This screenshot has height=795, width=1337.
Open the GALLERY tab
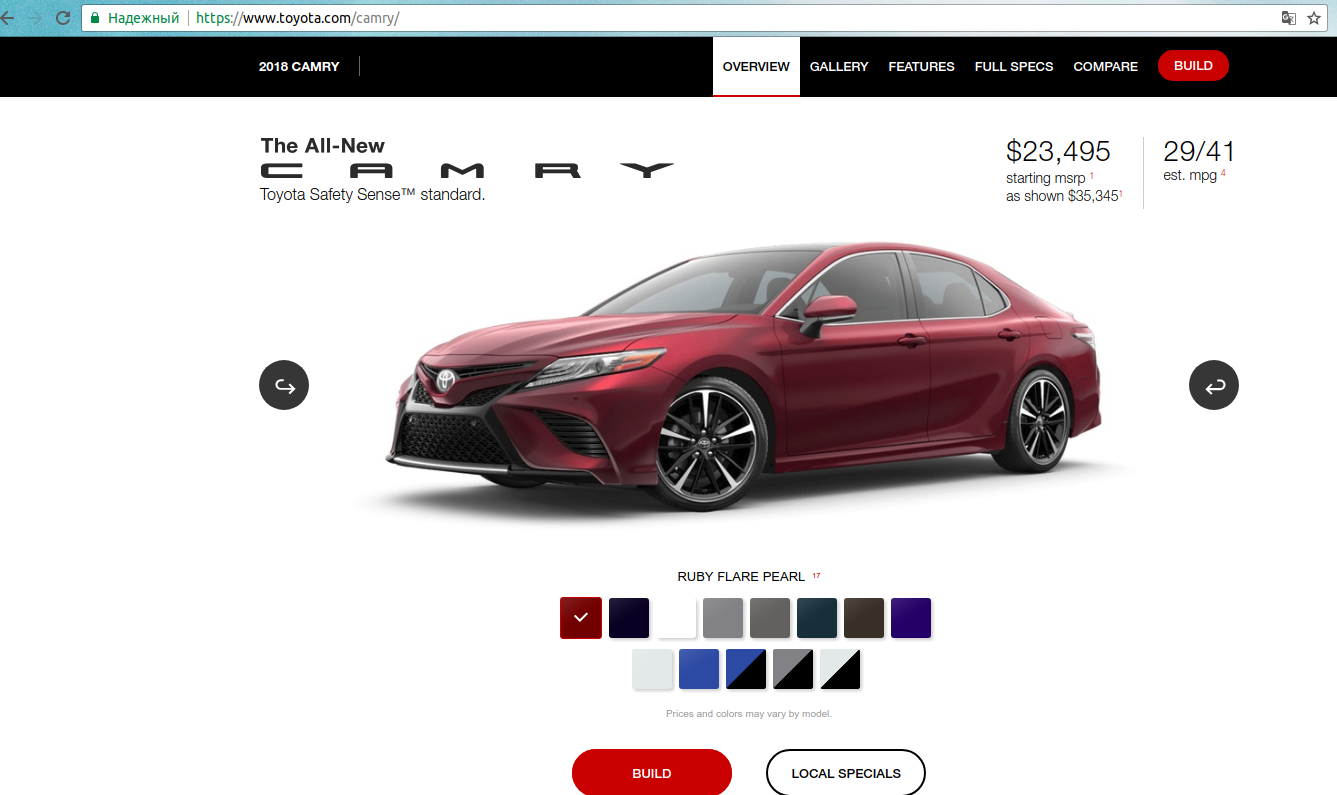click(839, 67)
